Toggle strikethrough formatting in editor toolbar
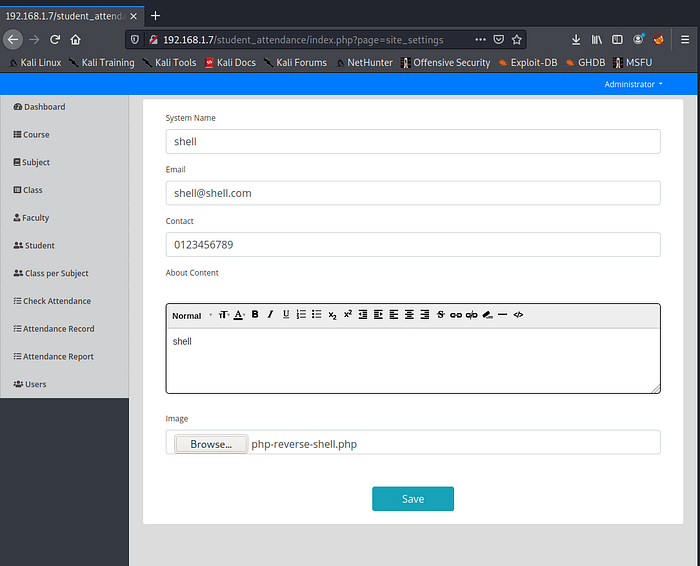 440,315
